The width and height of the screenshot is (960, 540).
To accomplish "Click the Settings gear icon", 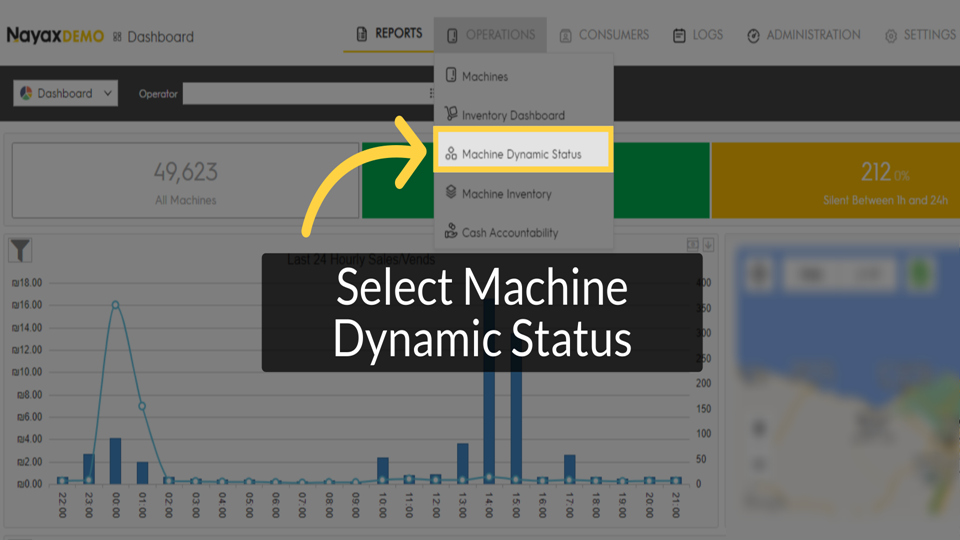I will (x=891, y=36).
